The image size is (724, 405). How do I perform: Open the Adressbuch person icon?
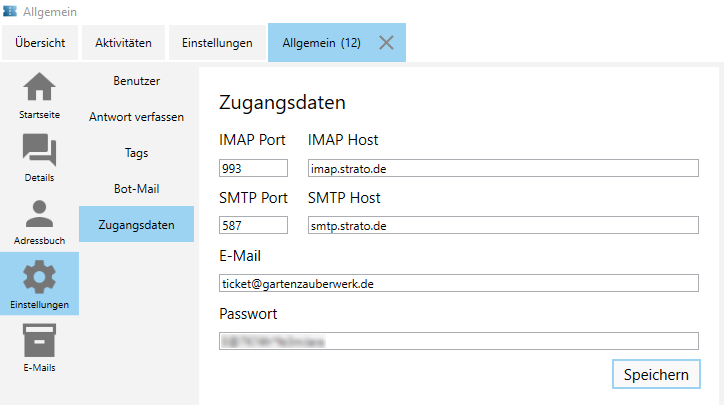pos(39,214)
